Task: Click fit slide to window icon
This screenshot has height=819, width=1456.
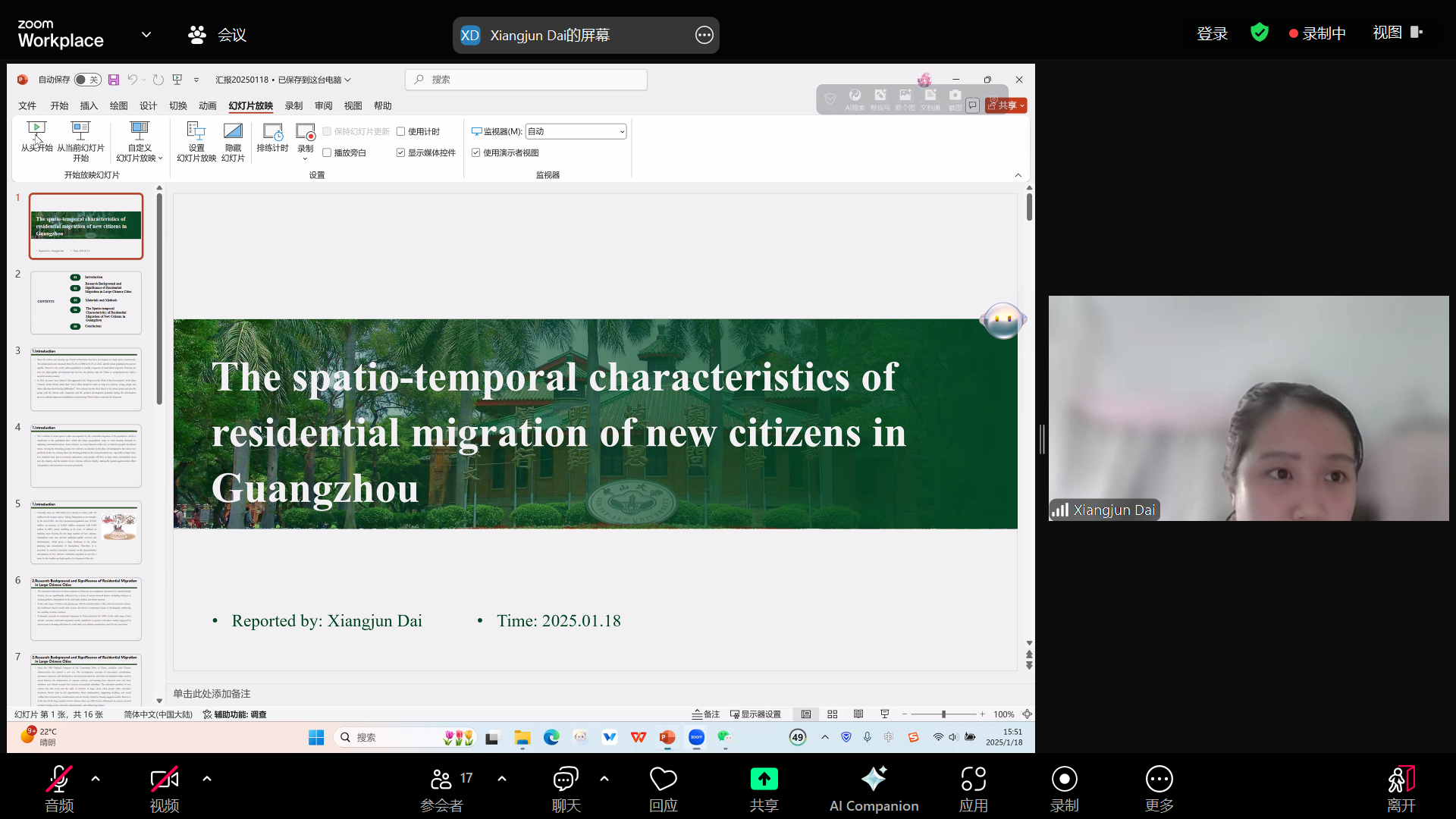Action: (1027, 714)
